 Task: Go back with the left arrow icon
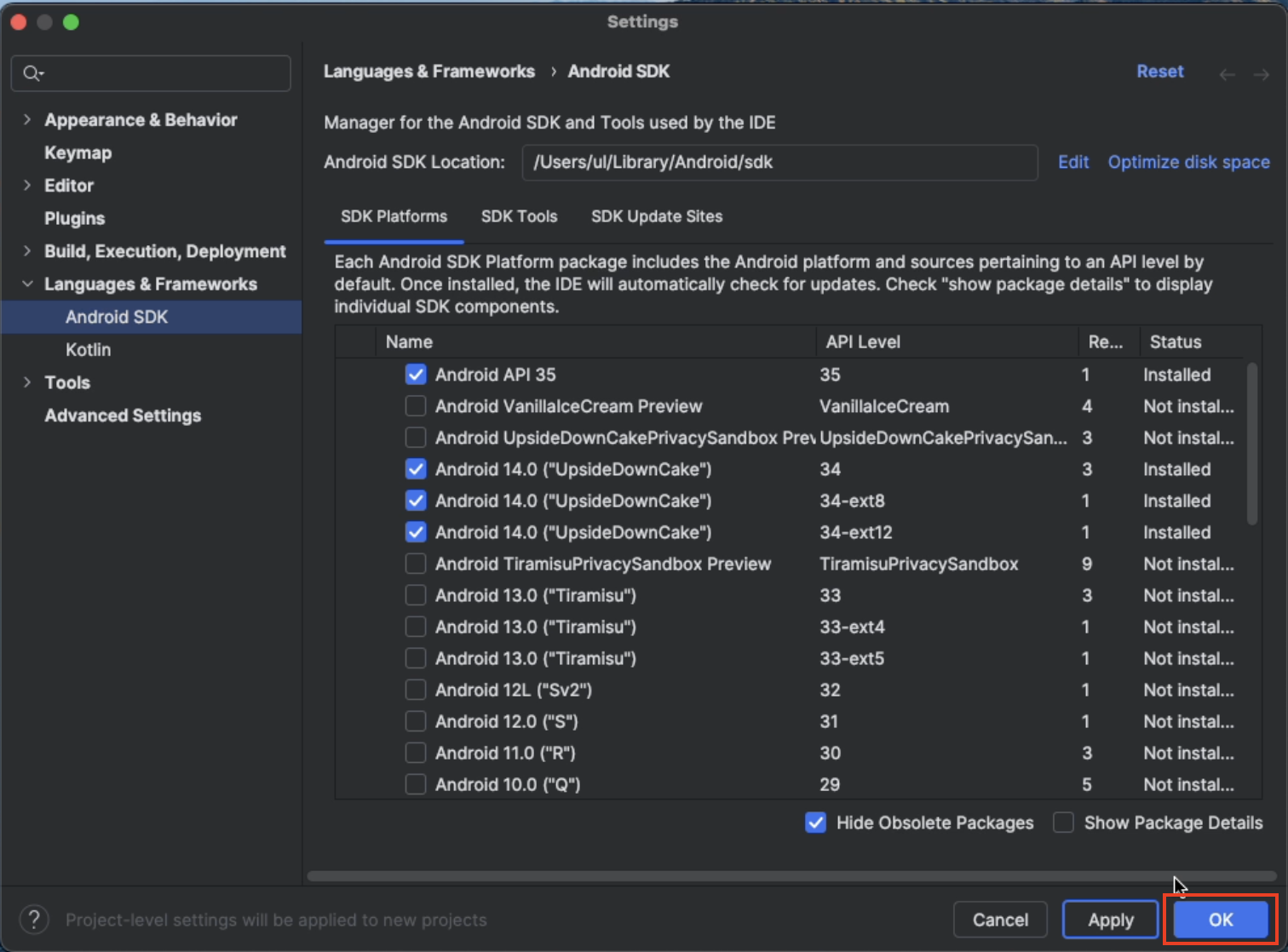point(1228,75)
